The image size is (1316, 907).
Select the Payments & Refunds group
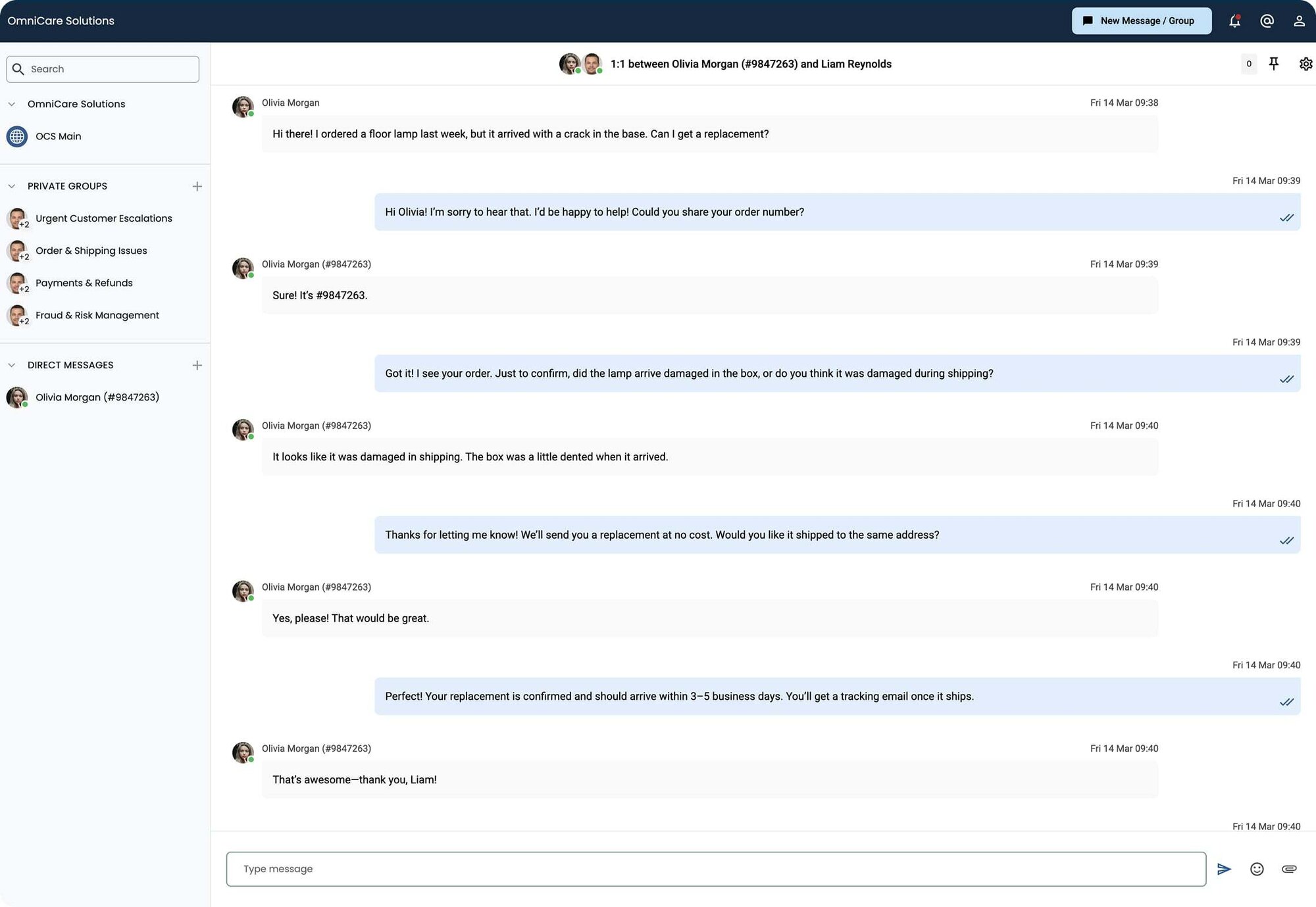84,283
